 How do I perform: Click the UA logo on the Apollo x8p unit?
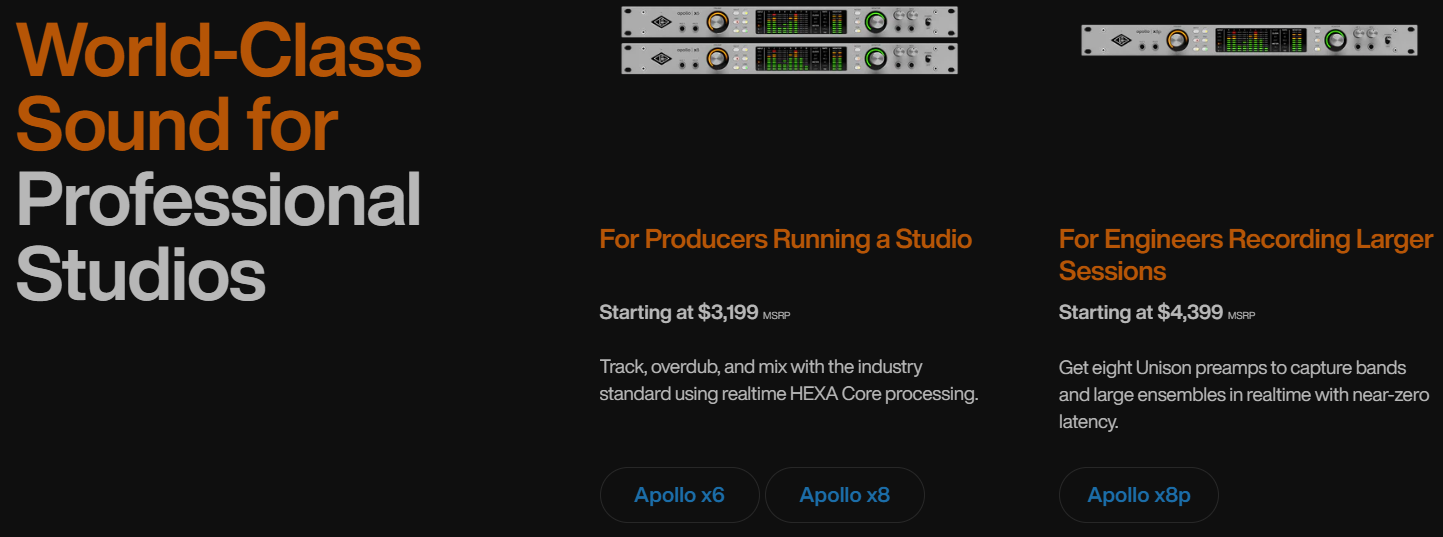pyautogui.click(x=1123, y=39)
